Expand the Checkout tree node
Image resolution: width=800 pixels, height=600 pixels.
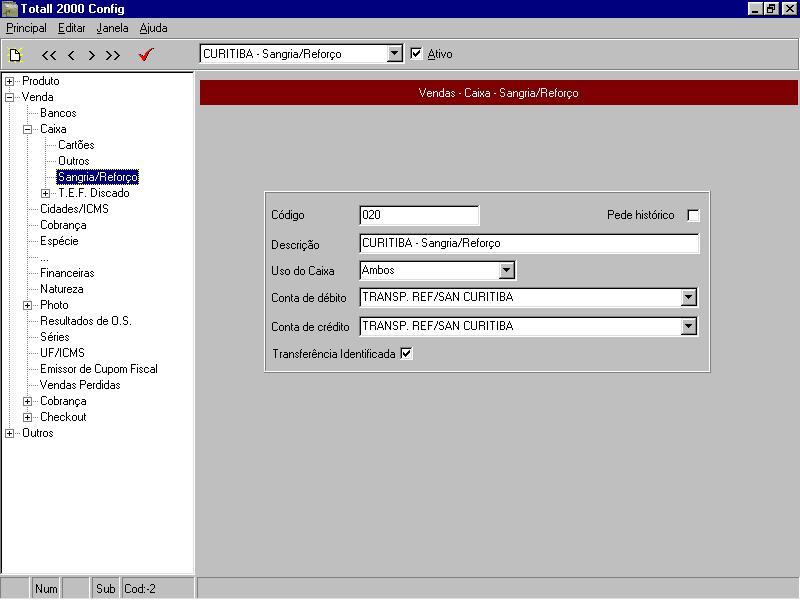click(x=28, y=417)
